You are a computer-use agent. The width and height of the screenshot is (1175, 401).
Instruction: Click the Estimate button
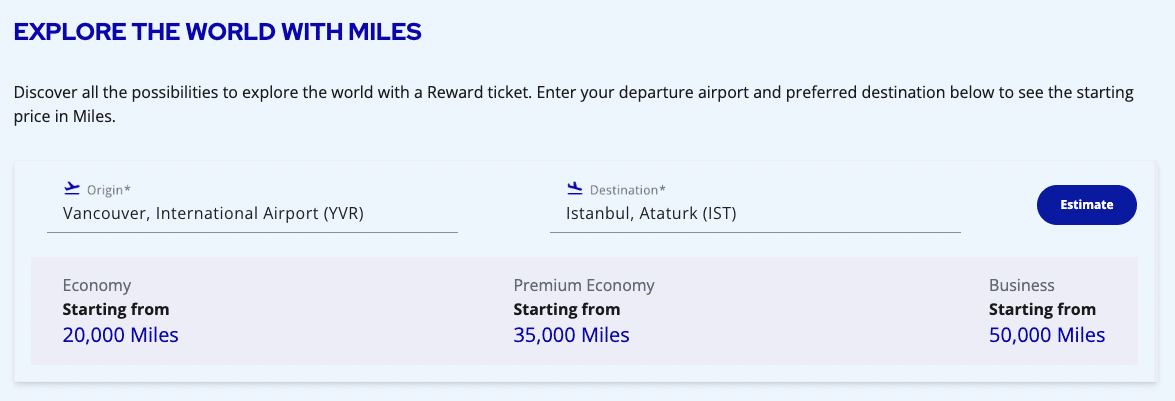click(x=1087, y=205)
